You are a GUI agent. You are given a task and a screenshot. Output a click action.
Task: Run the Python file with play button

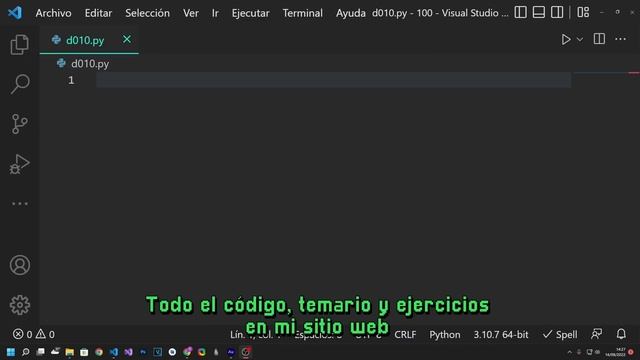[x=566, y=40]
